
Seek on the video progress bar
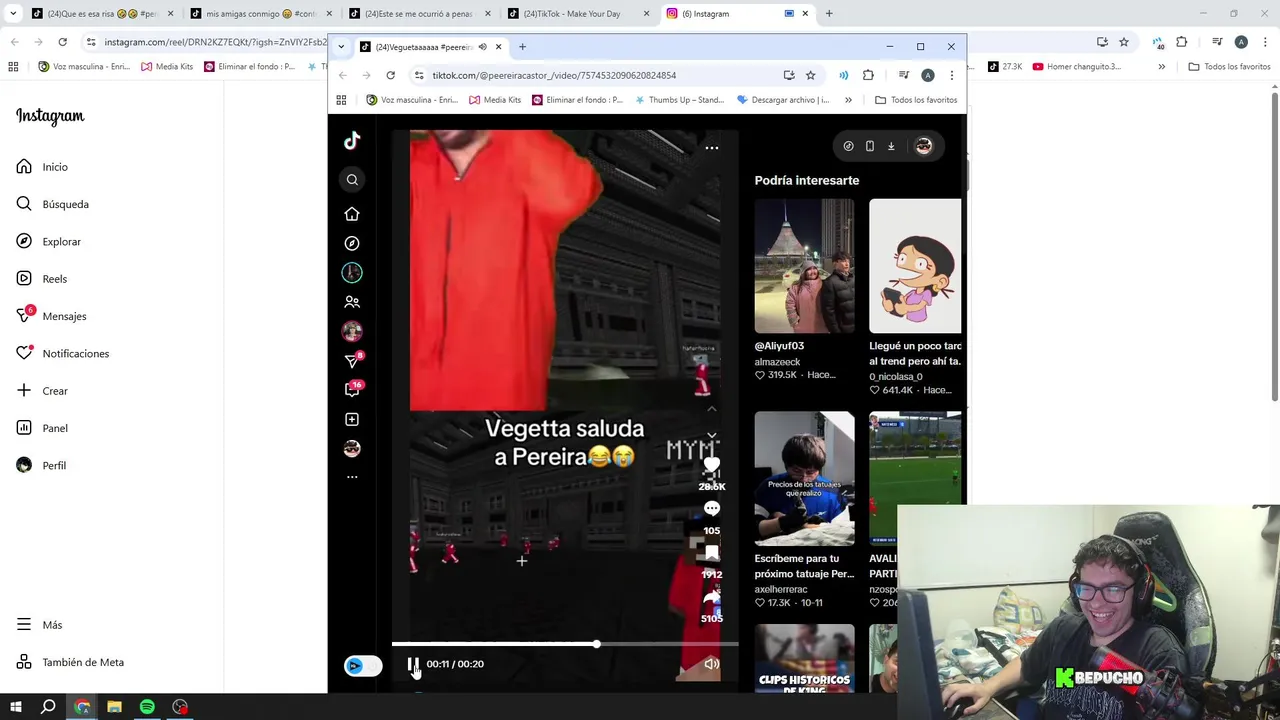pyautogui.click(x=565, y=644)
